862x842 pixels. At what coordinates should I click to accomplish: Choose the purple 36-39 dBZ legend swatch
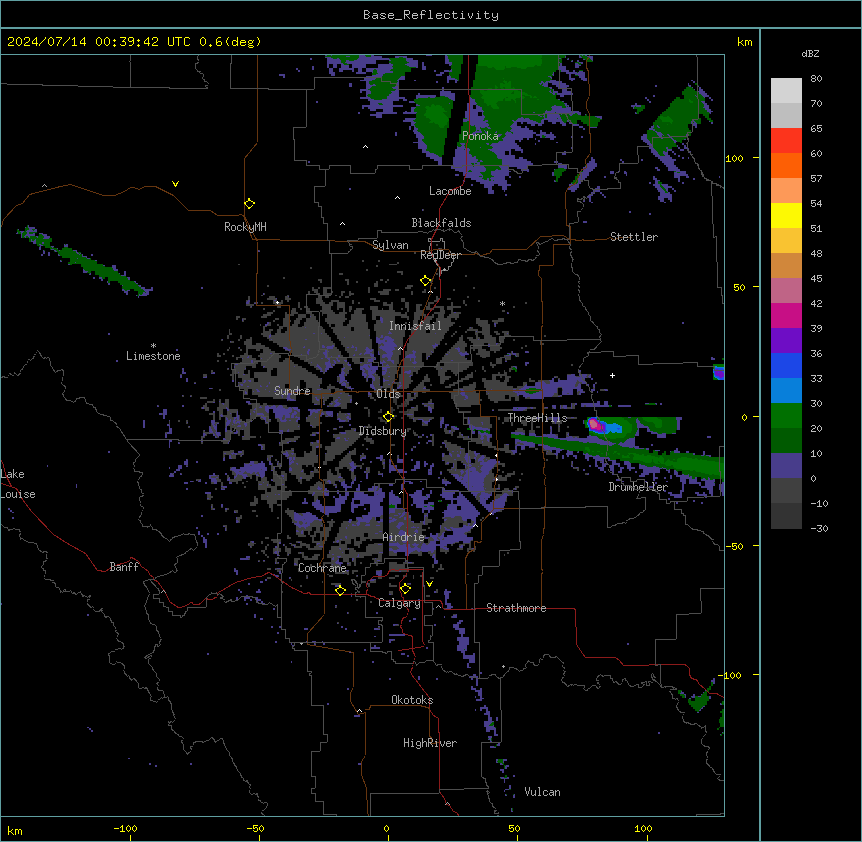[x=786, y=341]
